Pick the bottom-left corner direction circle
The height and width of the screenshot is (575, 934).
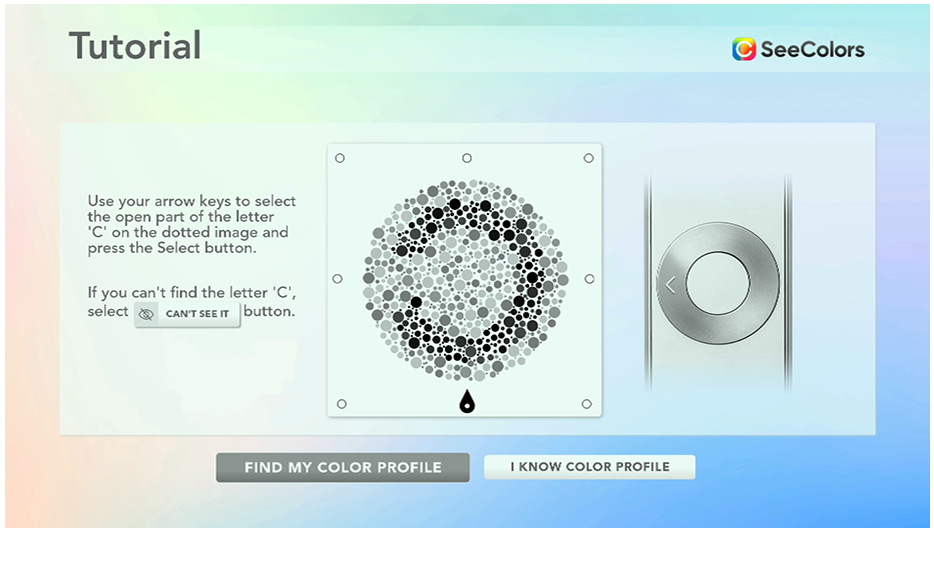pos(342,404)
